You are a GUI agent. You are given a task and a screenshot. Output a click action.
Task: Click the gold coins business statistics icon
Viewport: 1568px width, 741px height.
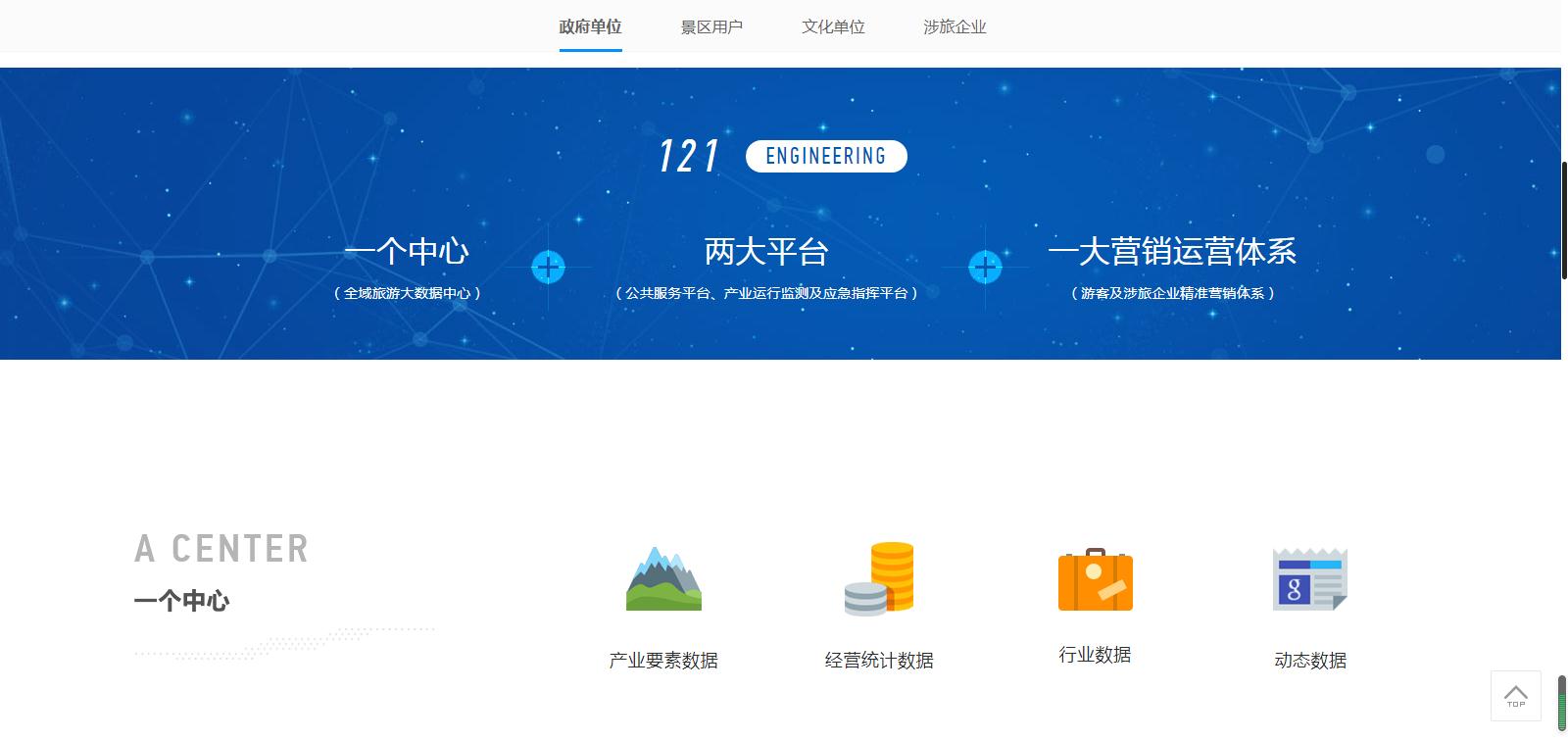[879, 579]
